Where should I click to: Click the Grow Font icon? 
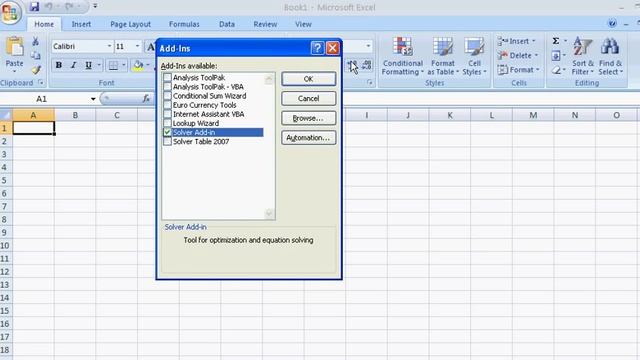[151, 47]
